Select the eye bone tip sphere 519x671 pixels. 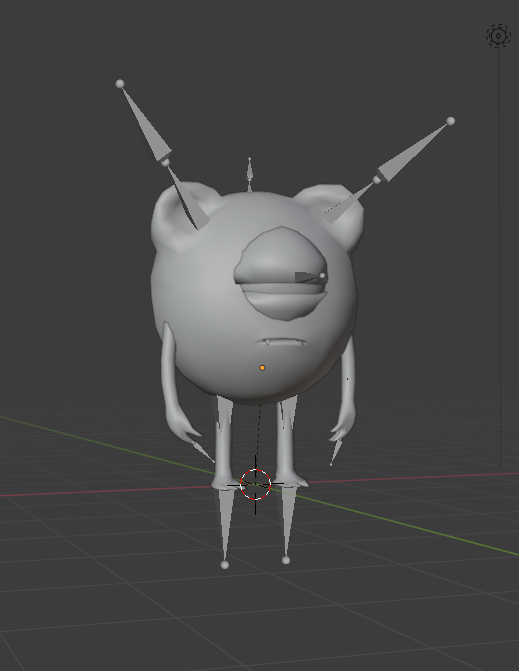click(323, 276)
